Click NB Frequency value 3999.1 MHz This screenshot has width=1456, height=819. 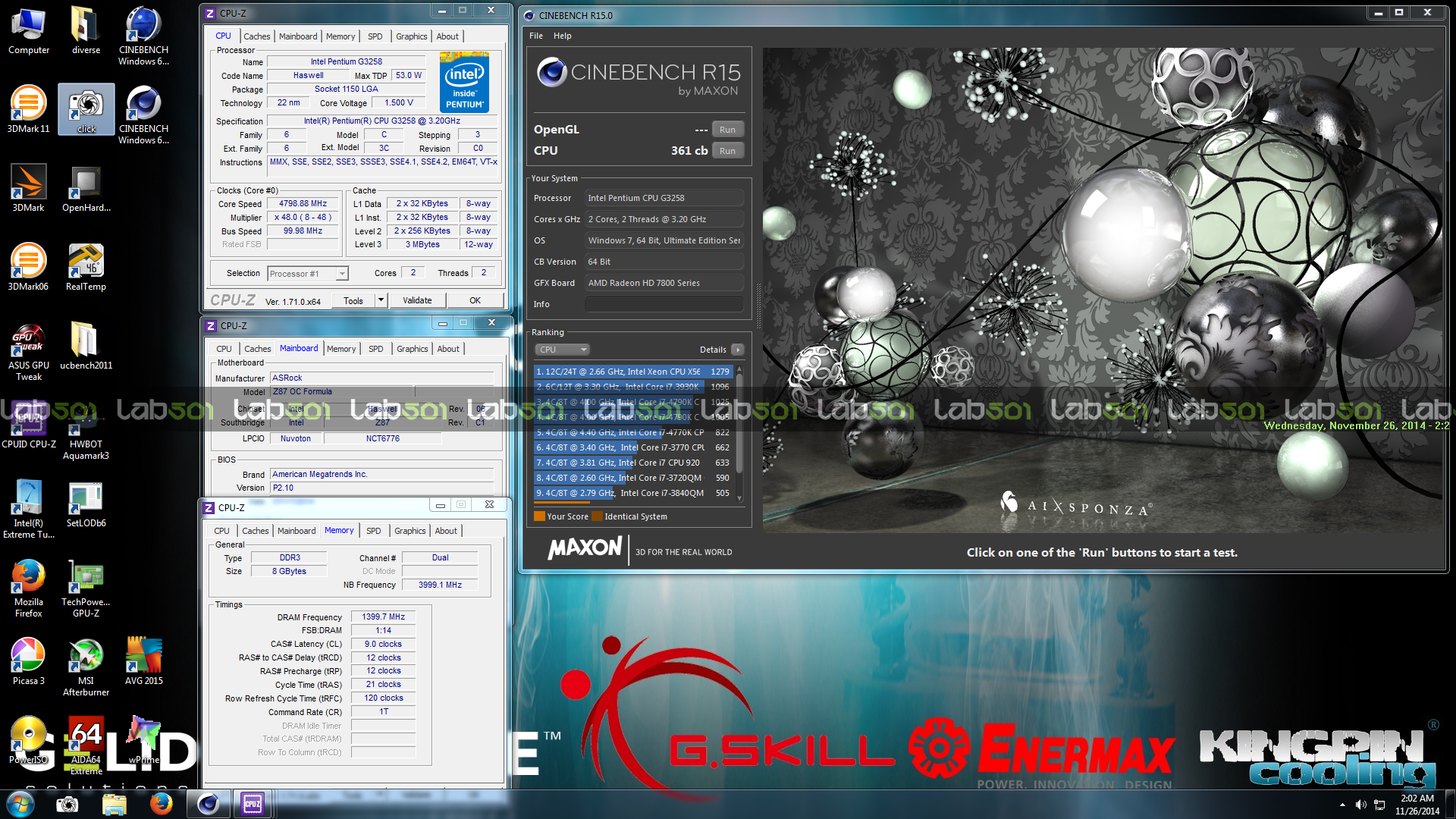pyautogui.click(x=440, y=585)
